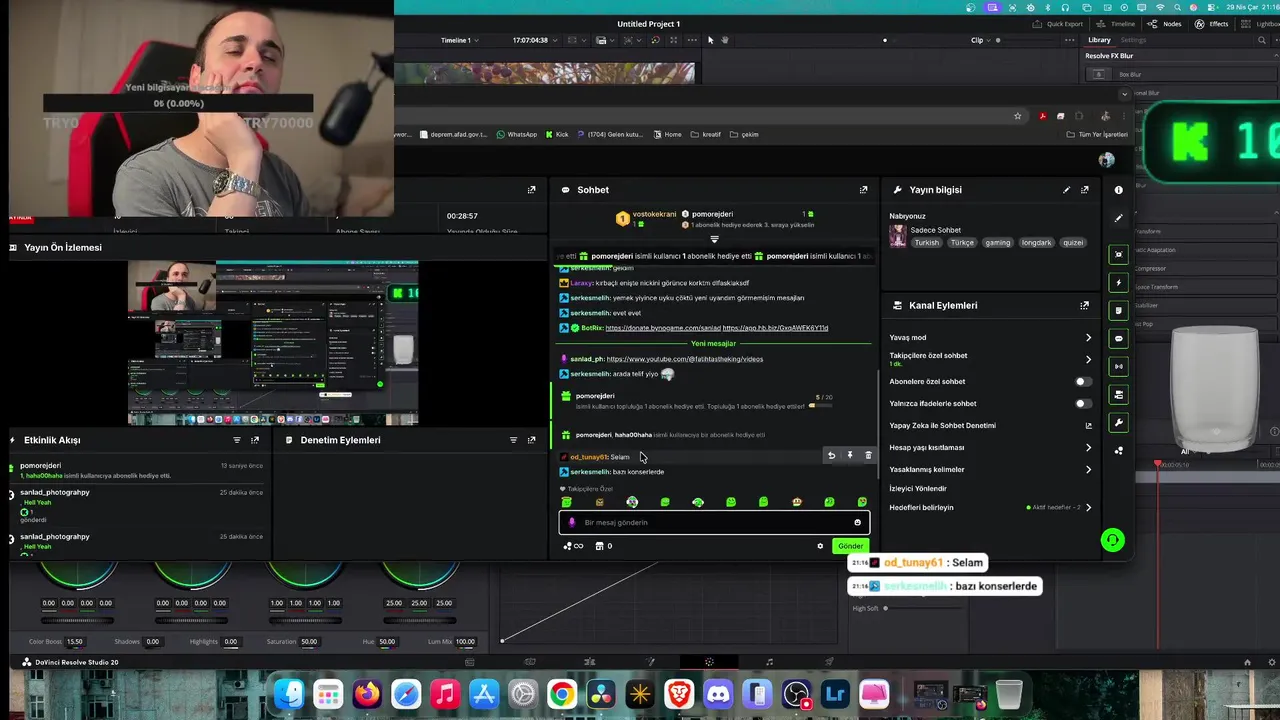Toggle Yalnızca ifadelerle sohbet switch
Viewport: 1280px width, 720px height.
[x=1083, y=404]
